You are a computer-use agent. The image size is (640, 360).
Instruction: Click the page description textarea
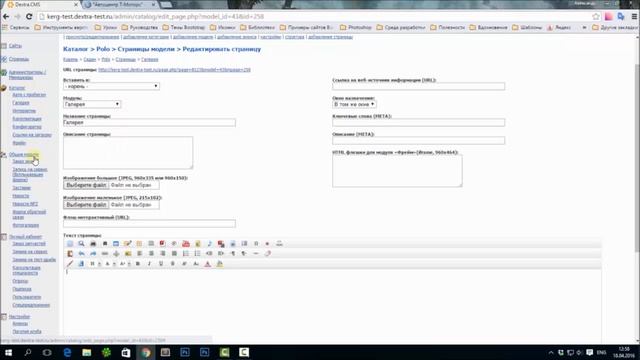coord(128,153)
